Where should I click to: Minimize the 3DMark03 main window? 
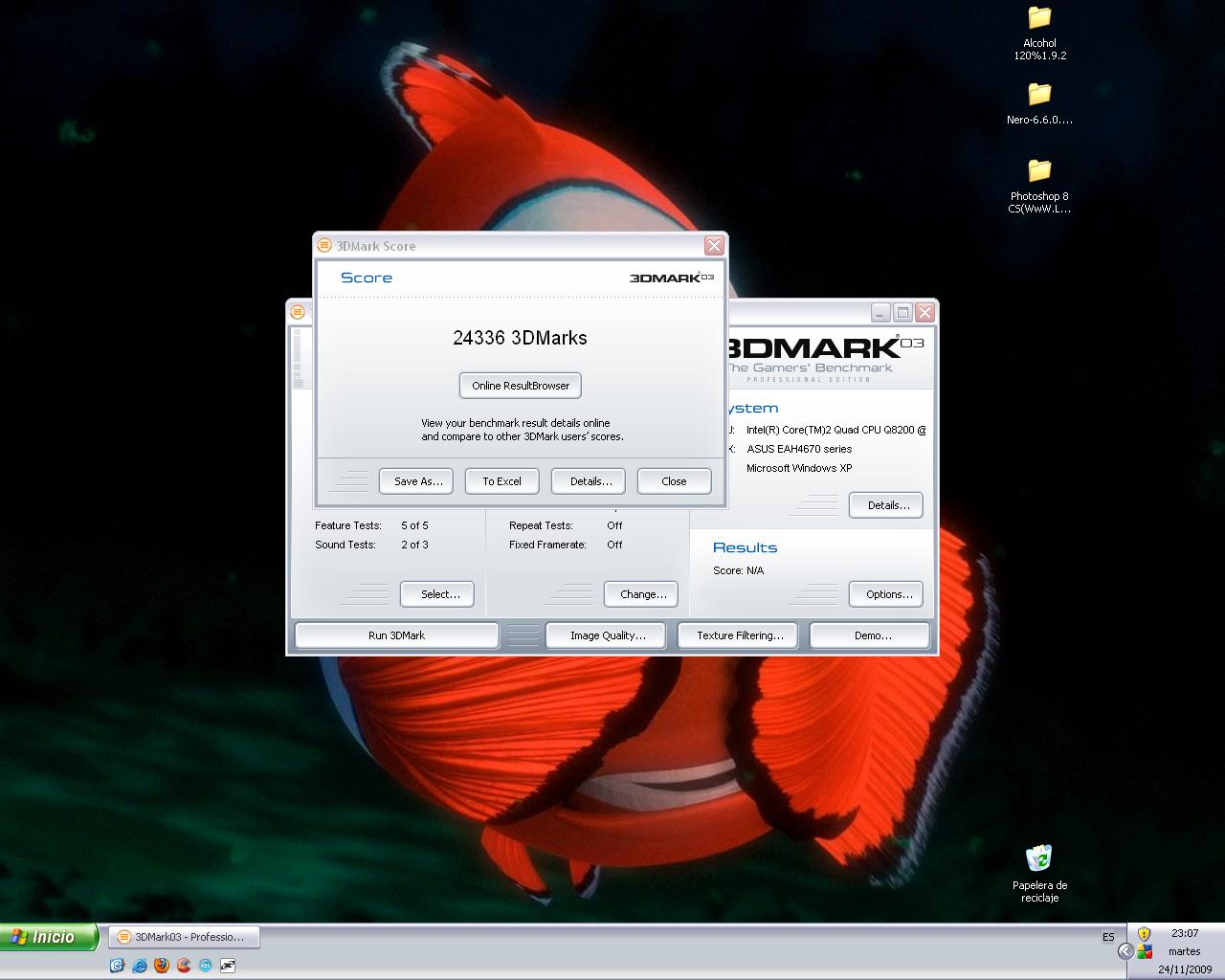point(880,313)
